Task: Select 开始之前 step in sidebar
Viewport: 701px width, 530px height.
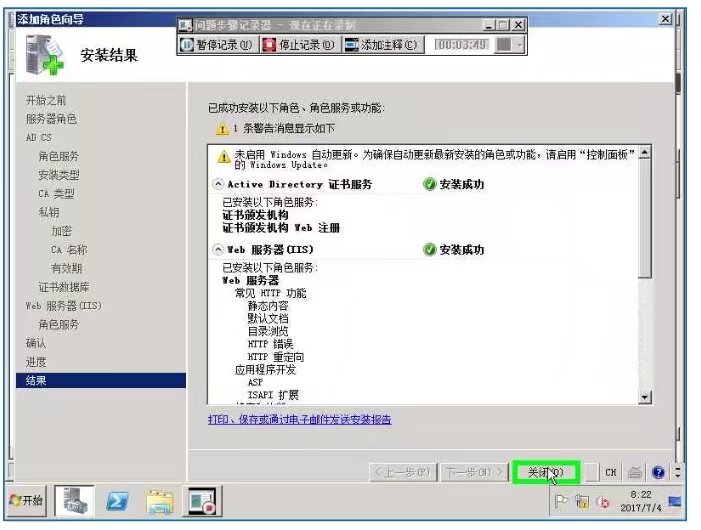Action: 46,100
